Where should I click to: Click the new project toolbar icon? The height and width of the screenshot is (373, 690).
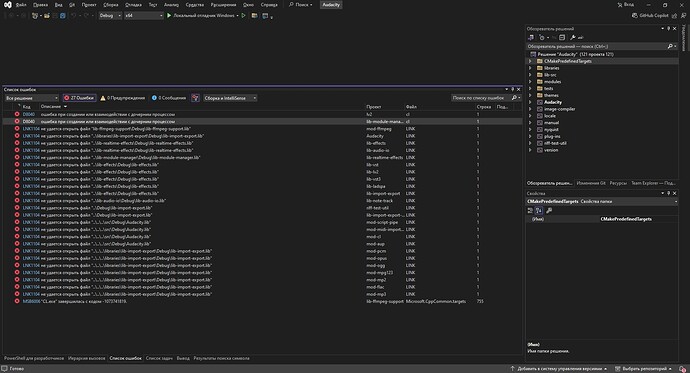(x=35, y=15)
